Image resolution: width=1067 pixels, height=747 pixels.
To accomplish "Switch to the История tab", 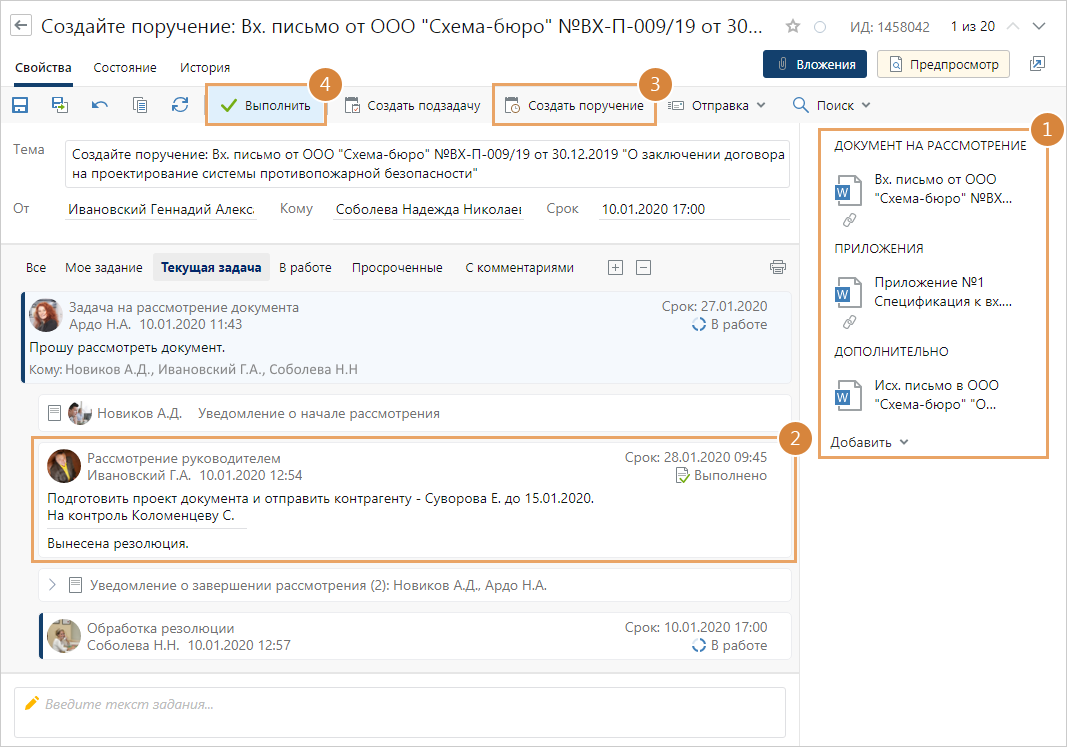I will tap(205, 67).
